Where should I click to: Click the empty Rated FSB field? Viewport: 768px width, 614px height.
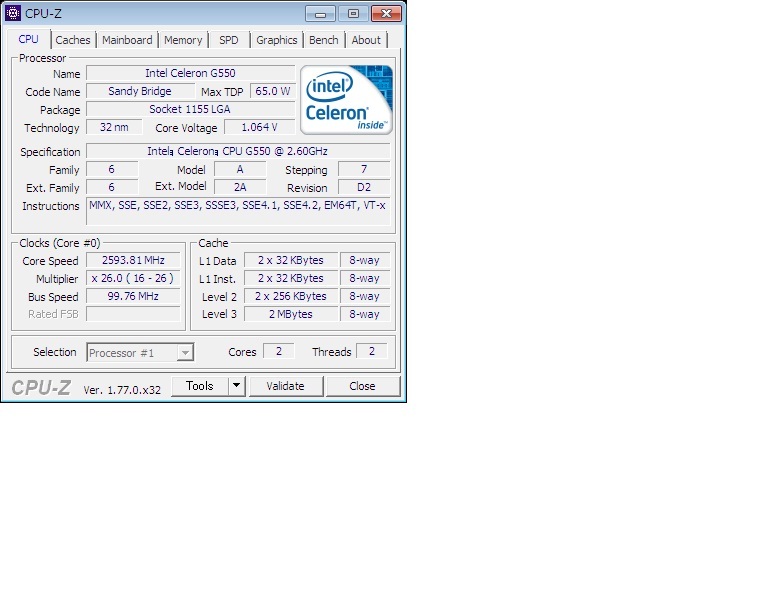point(133,314)
